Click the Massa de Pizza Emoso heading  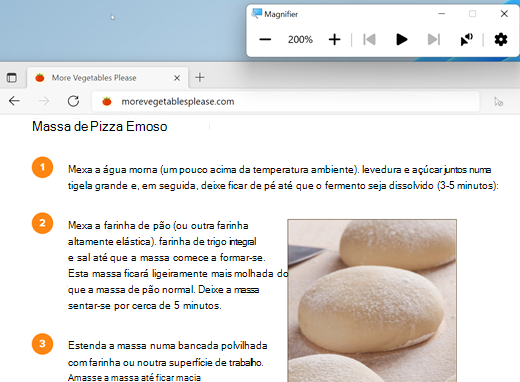100,127
